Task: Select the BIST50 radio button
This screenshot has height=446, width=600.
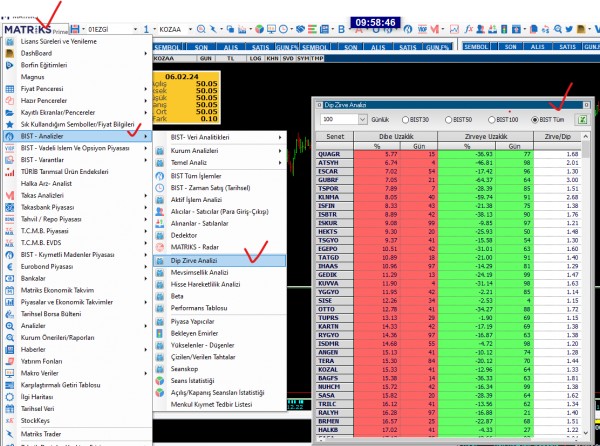Action: click(448, 120)
